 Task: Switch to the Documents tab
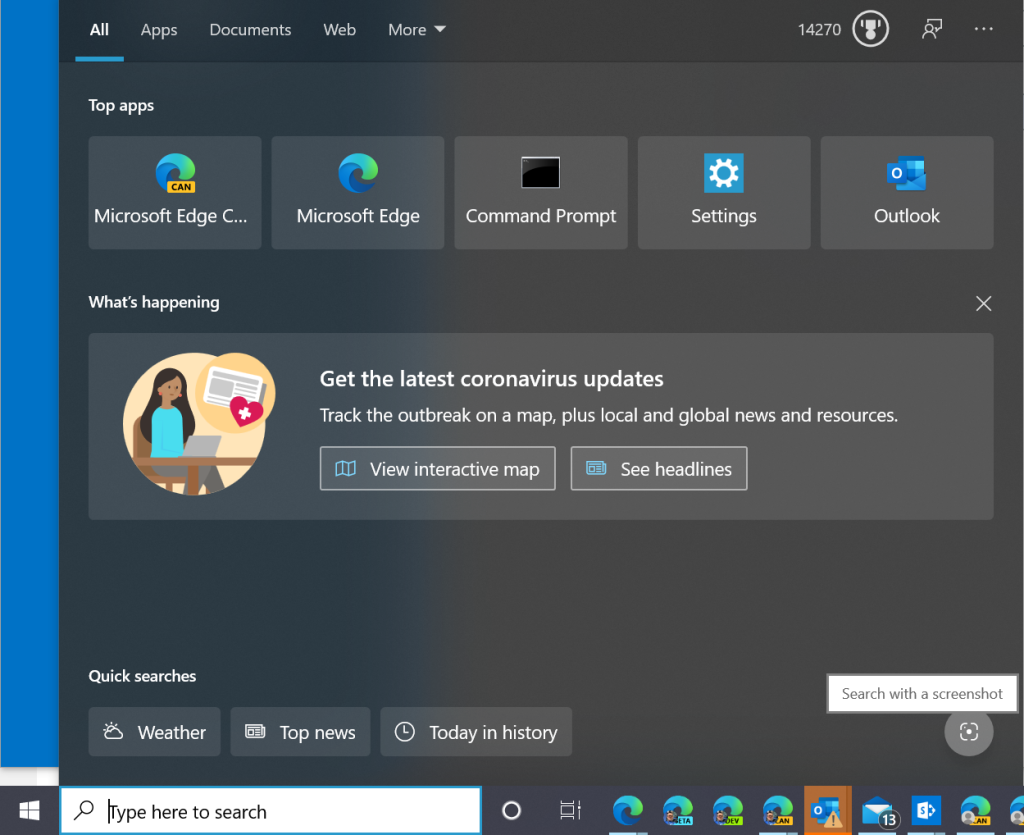[250, 30]
